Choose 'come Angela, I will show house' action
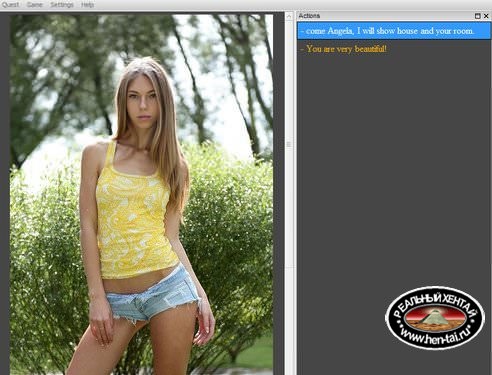This screenshot has height=375, width=492. [394, 31]
